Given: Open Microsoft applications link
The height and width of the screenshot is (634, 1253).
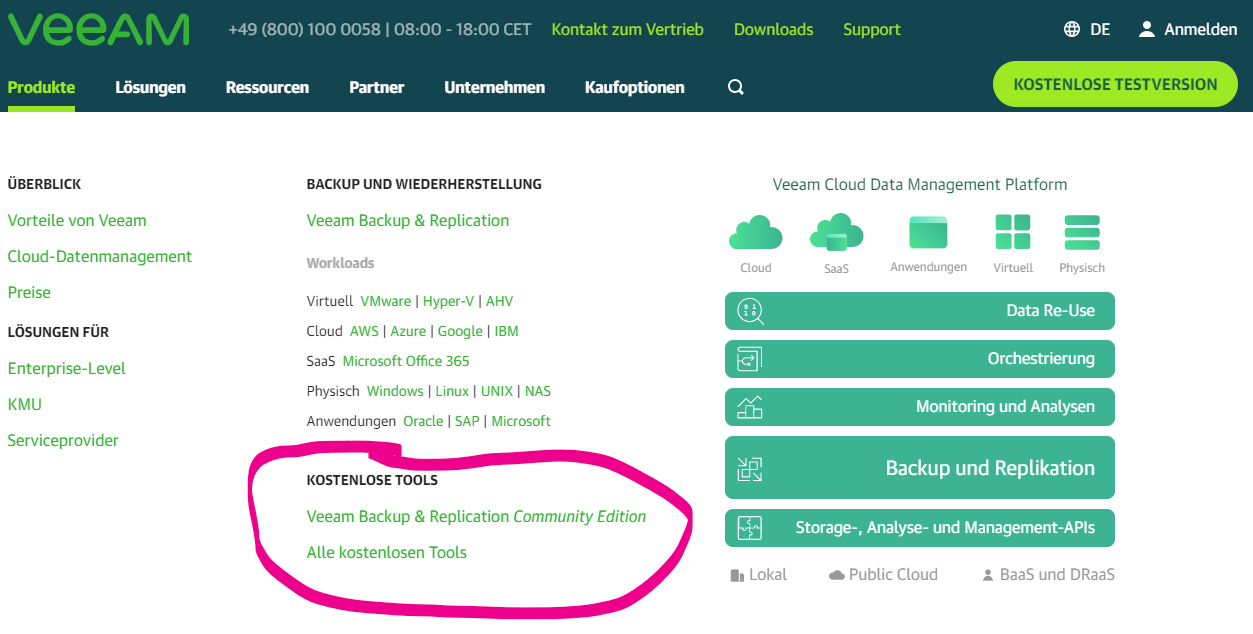Looking at the screenshot, I should pyautogui.click(x=521, y=421).
